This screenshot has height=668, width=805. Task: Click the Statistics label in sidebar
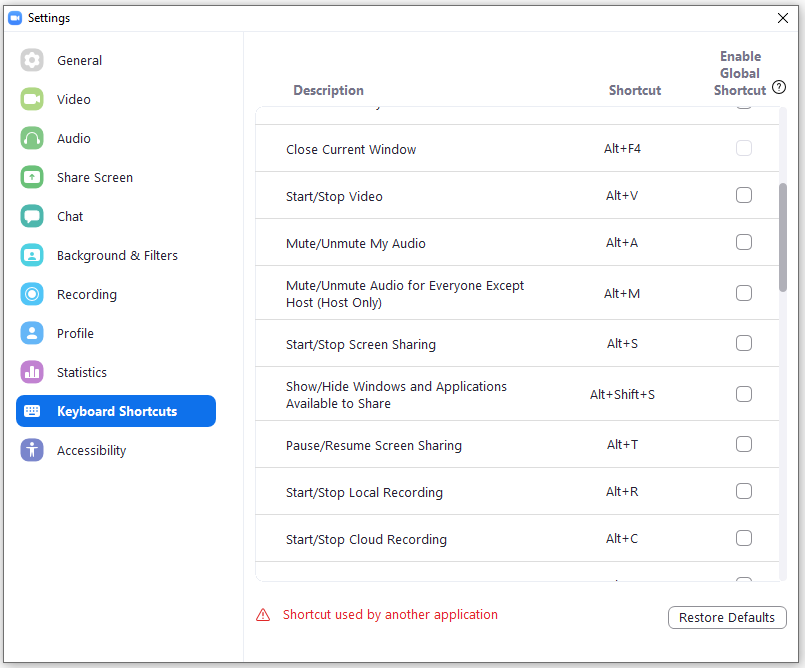click(x=82, y=373)
